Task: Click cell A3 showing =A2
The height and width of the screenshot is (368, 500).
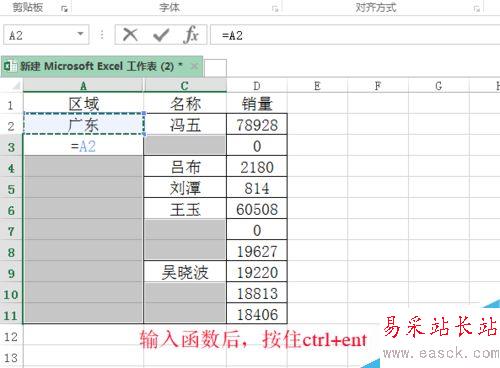Action: 83,146
